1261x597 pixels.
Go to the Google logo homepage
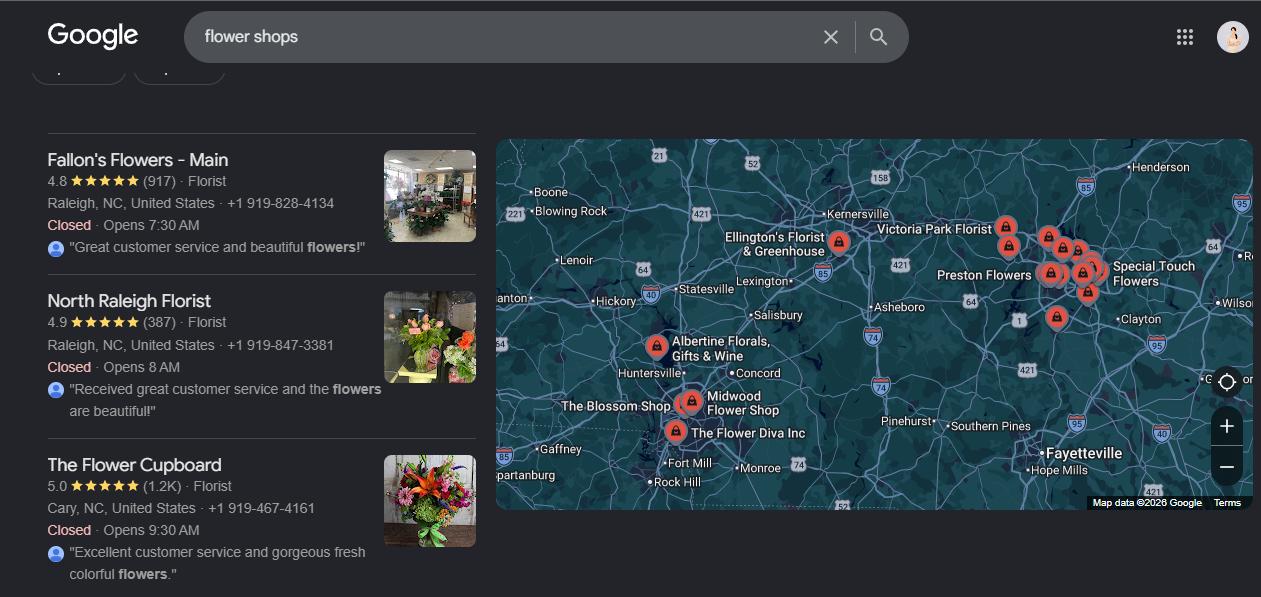93,36
